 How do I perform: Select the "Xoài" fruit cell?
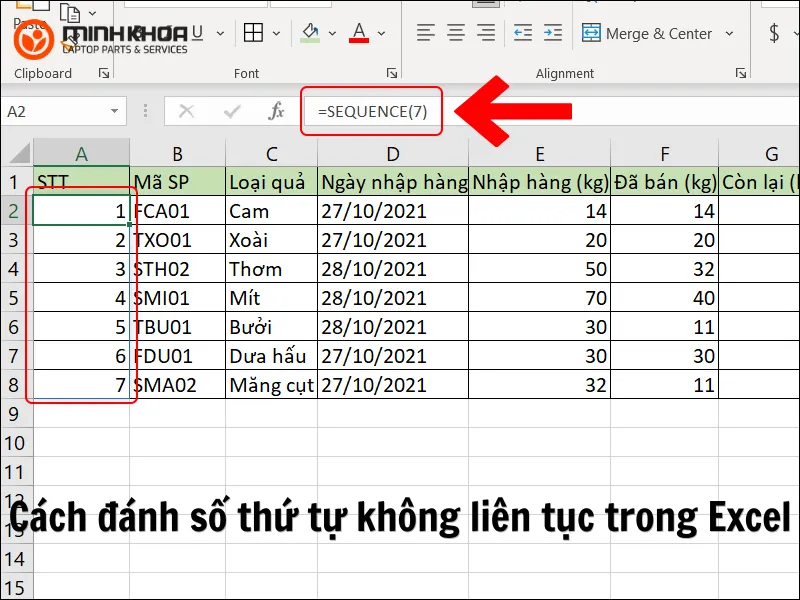tap(271, 240)
